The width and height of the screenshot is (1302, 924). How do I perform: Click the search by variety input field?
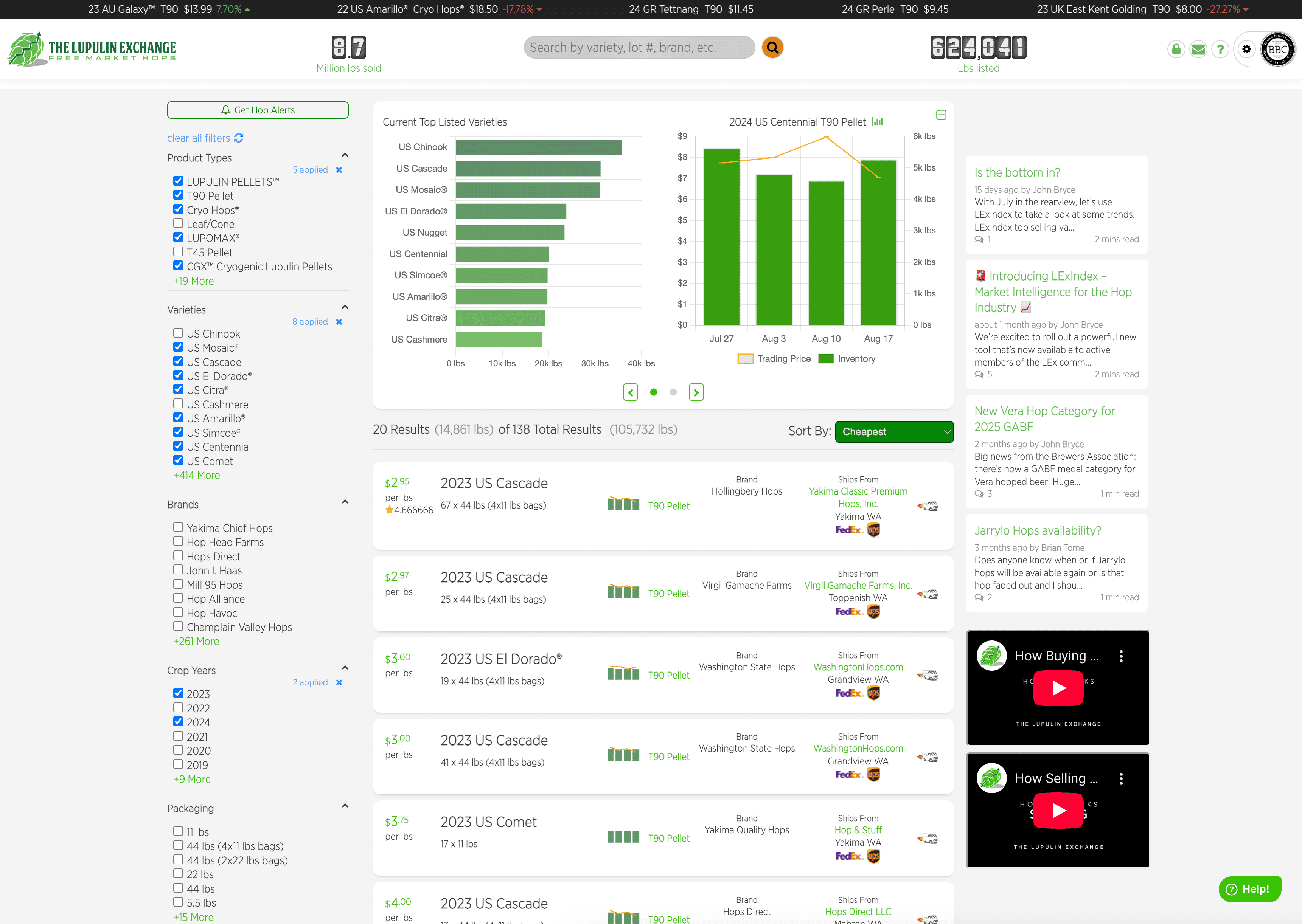pos(638,48)
